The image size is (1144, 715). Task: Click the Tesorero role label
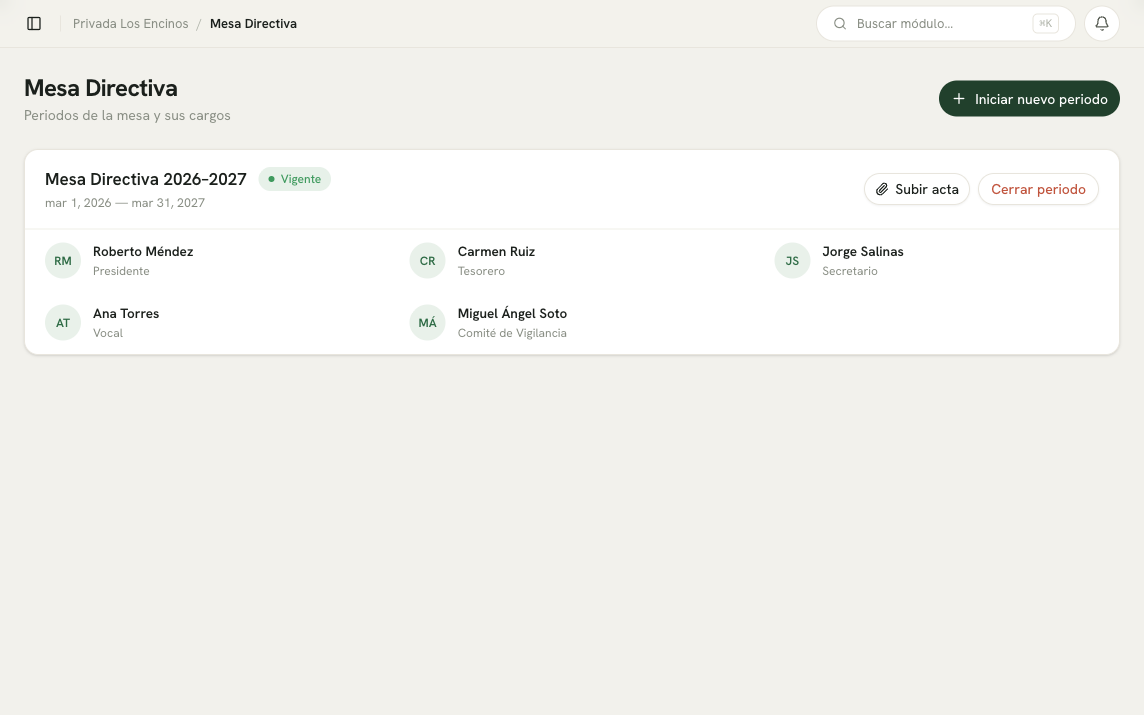[481, 271]
